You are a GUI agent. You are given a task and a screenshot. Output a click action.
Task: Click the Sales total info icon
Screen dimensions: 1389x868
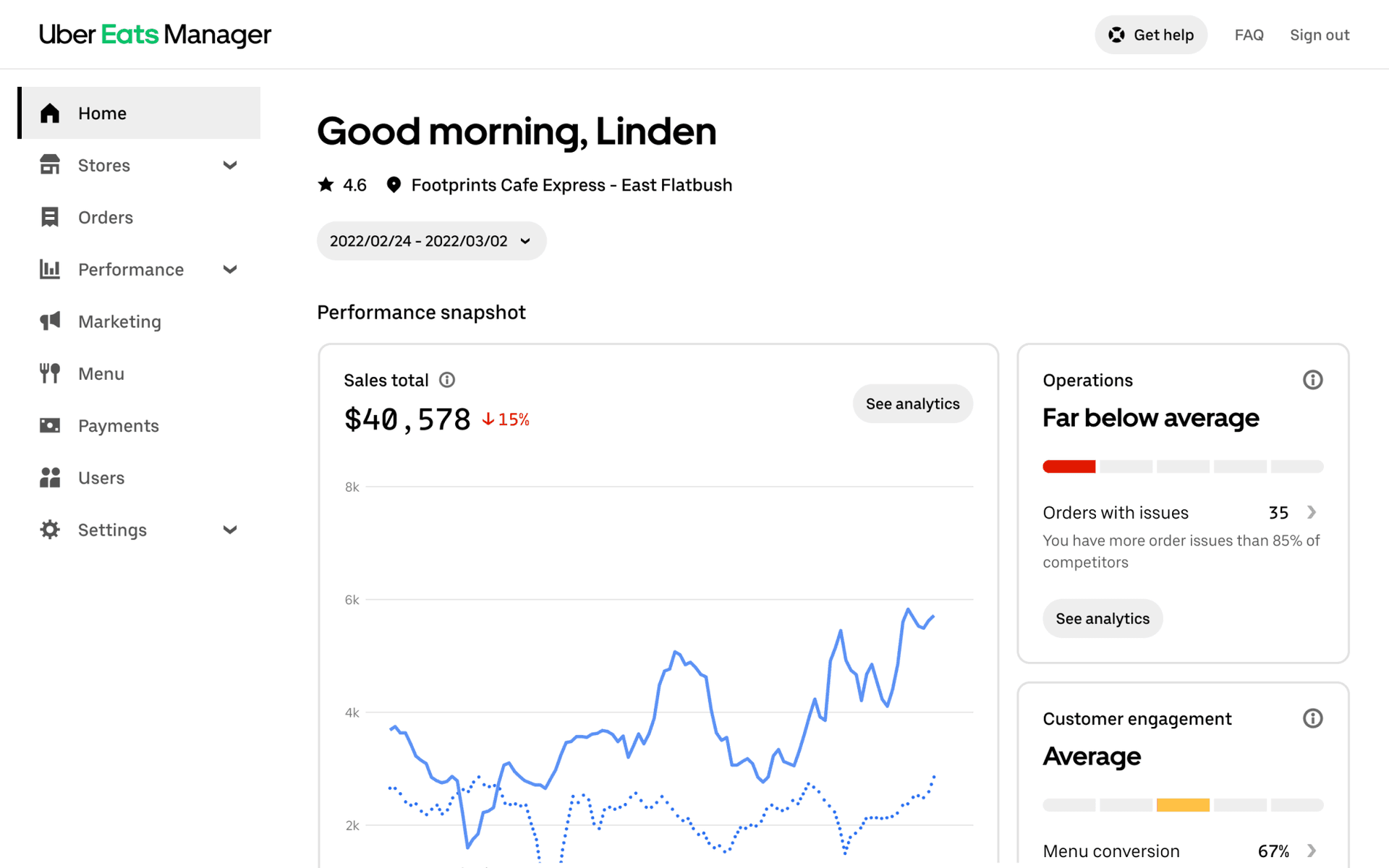click(447, 380)
